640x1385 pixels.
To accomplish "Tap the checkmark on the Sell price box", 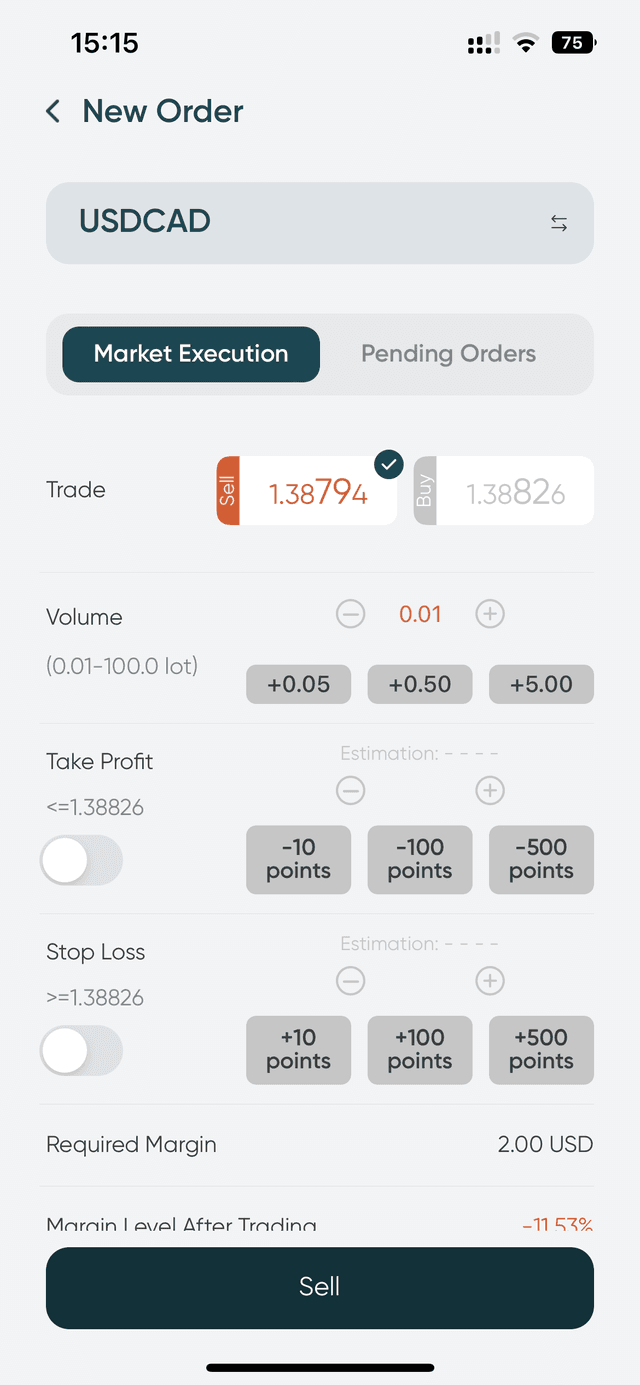I will click(x=388, y=464).
